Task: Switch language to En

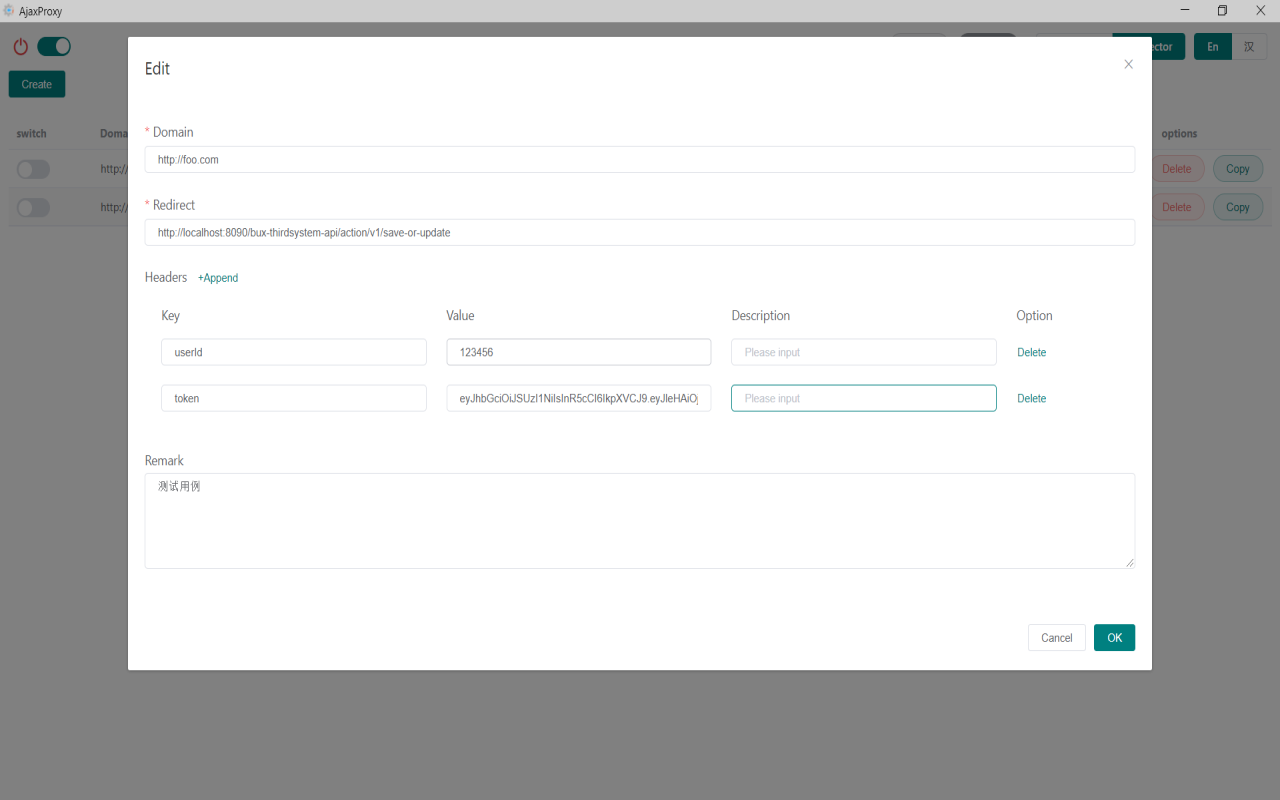Action: [x=1213, y=47]
